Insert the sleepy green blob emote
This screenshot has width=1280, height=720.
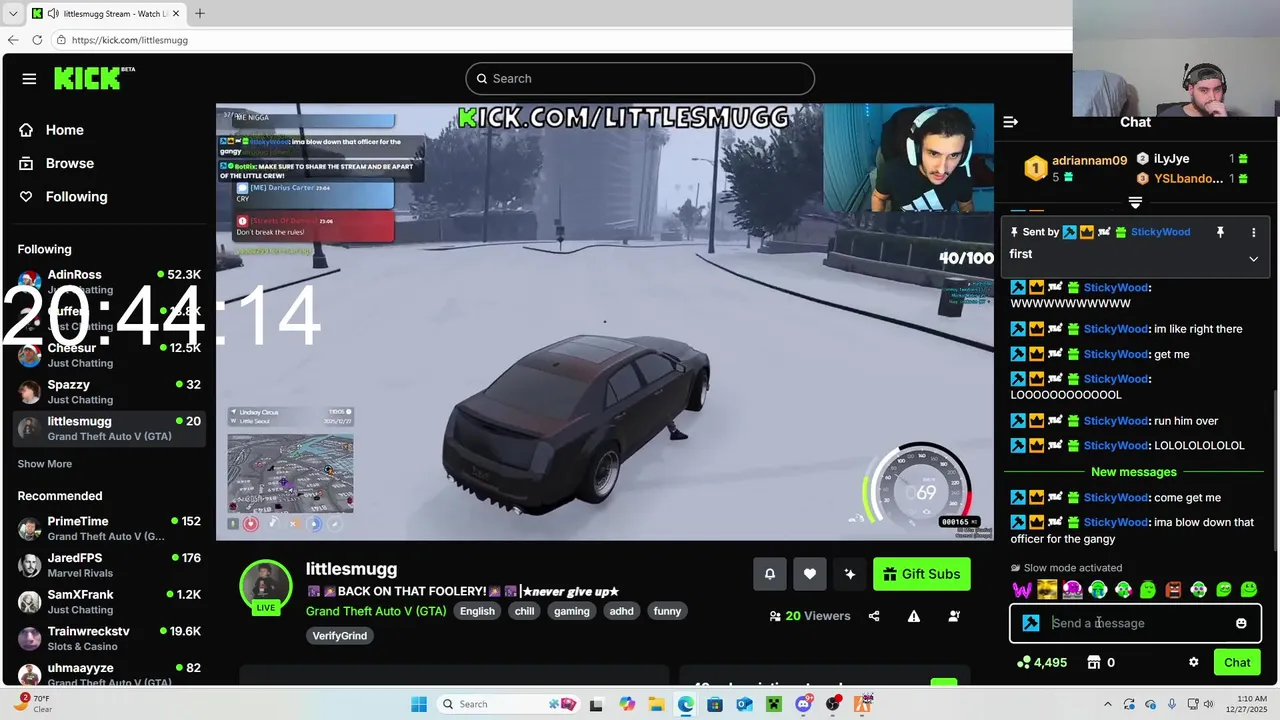[x=1148, y=590]
